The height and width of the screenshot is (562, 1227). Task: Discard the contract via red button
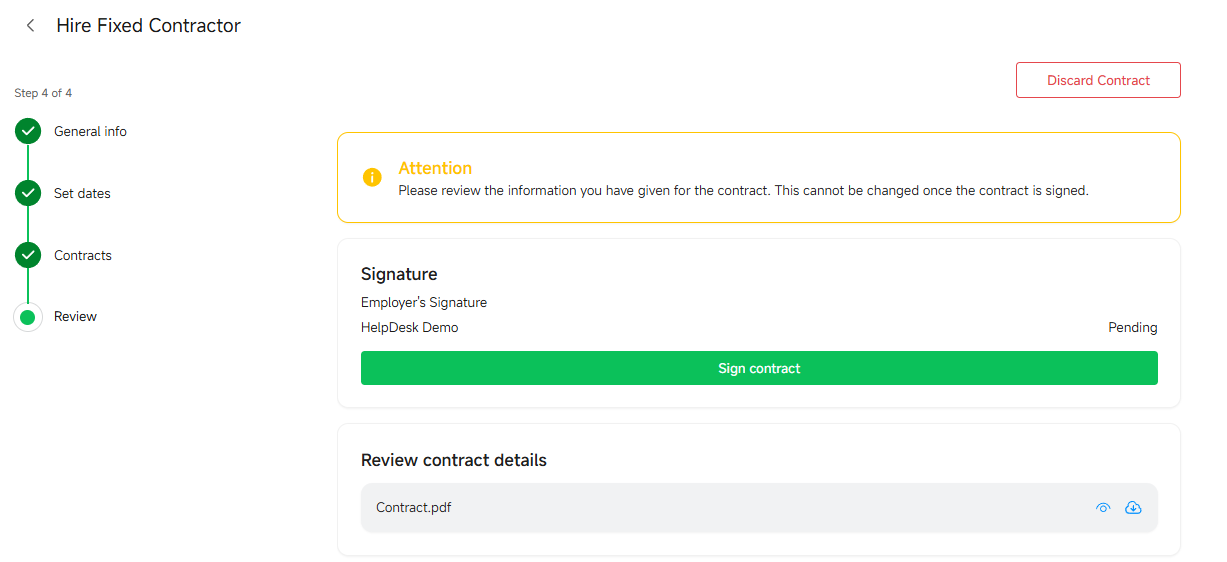[1098, 80]
